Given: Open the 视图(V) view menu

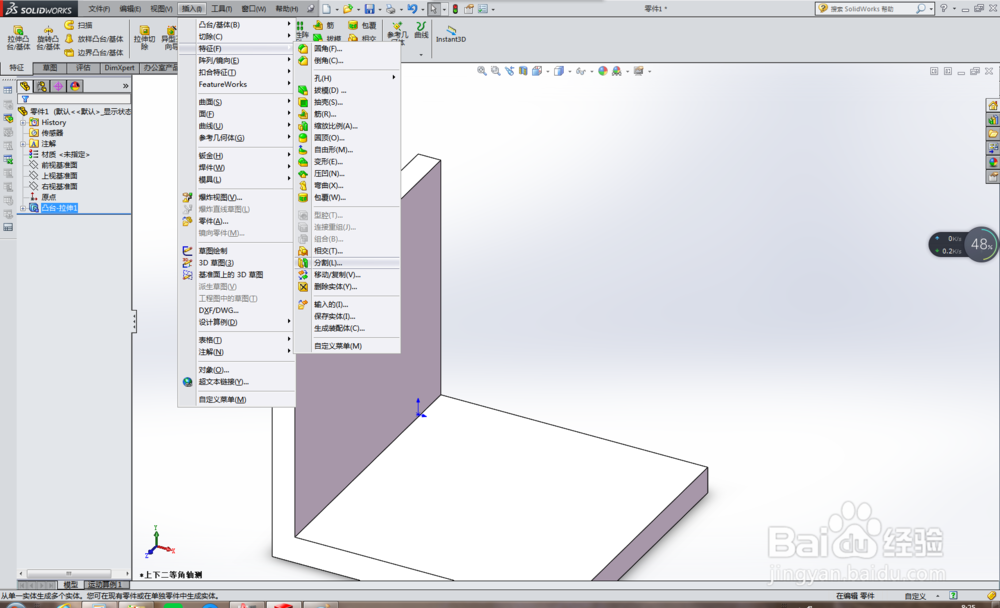Looking at the screenshot, I should coord(161,9).
